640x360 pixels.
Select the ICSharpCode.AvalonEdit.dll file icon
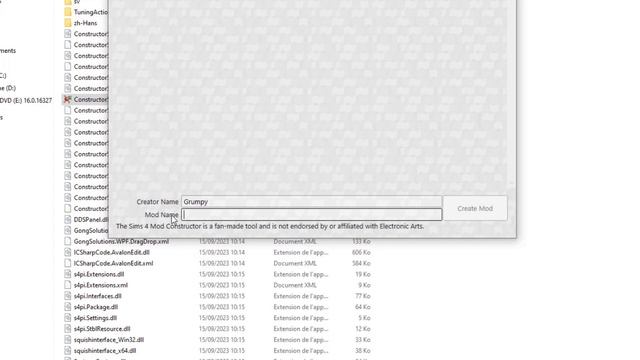click(x=68, y=252)
